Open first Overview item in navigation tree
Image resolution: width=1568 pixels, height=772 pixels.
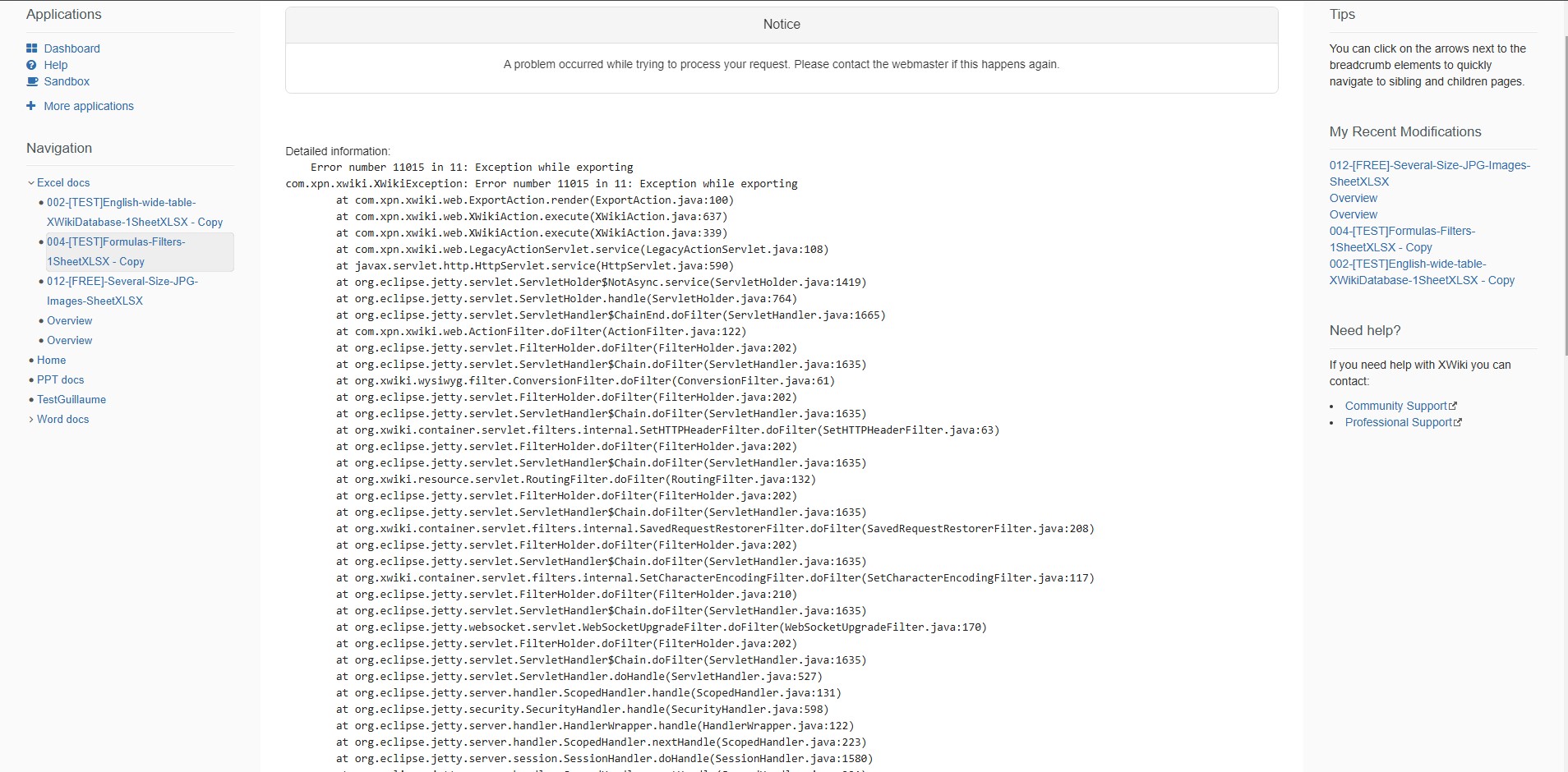tap(70, 321)
